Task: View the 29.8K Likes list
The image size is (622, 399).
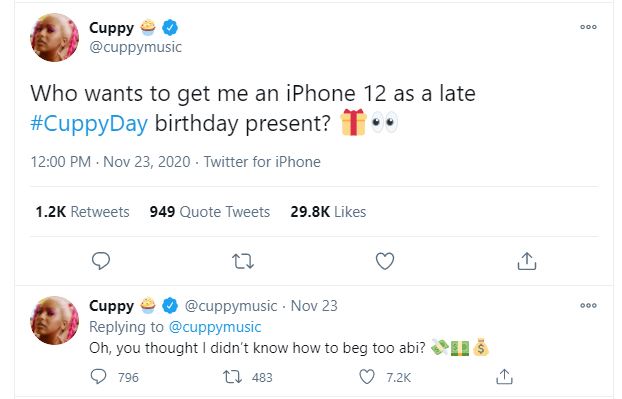Action: point(328,212)
